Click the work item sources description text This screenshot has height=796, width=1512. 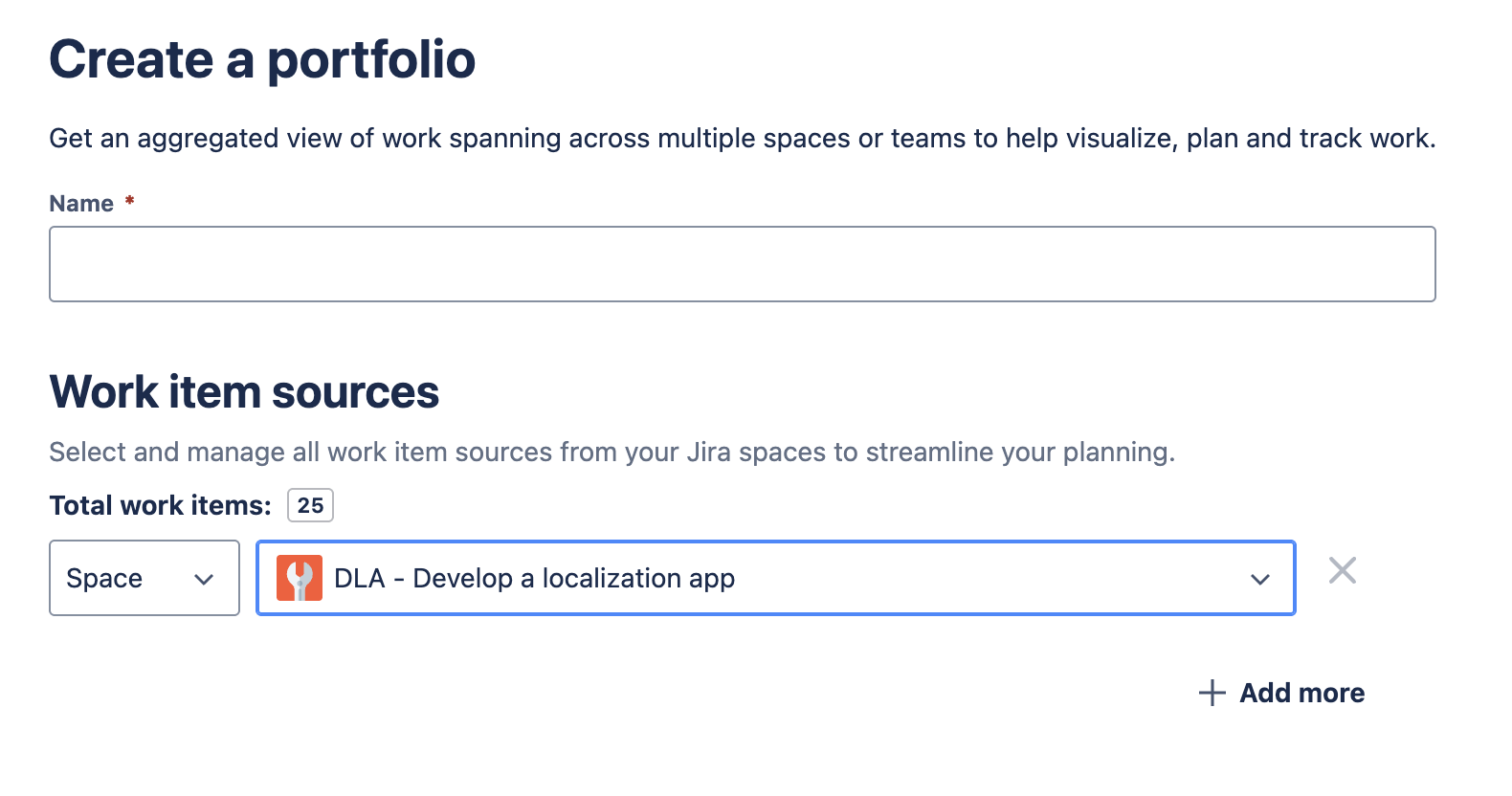pos(611,452)
